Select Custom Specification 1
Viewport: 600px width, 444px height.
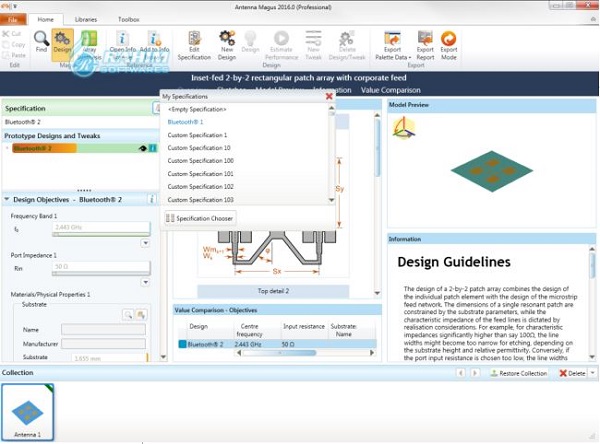[197, 135]
